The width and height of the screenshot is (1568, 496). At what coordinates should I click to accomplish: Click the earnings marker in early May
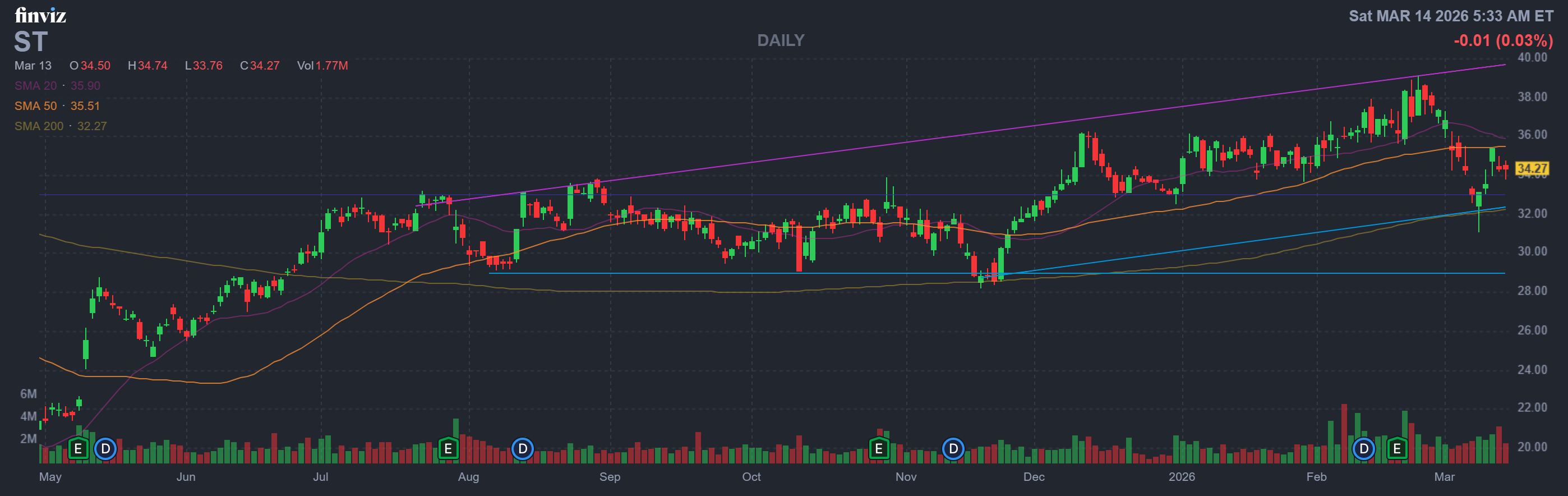click(78, 449)
